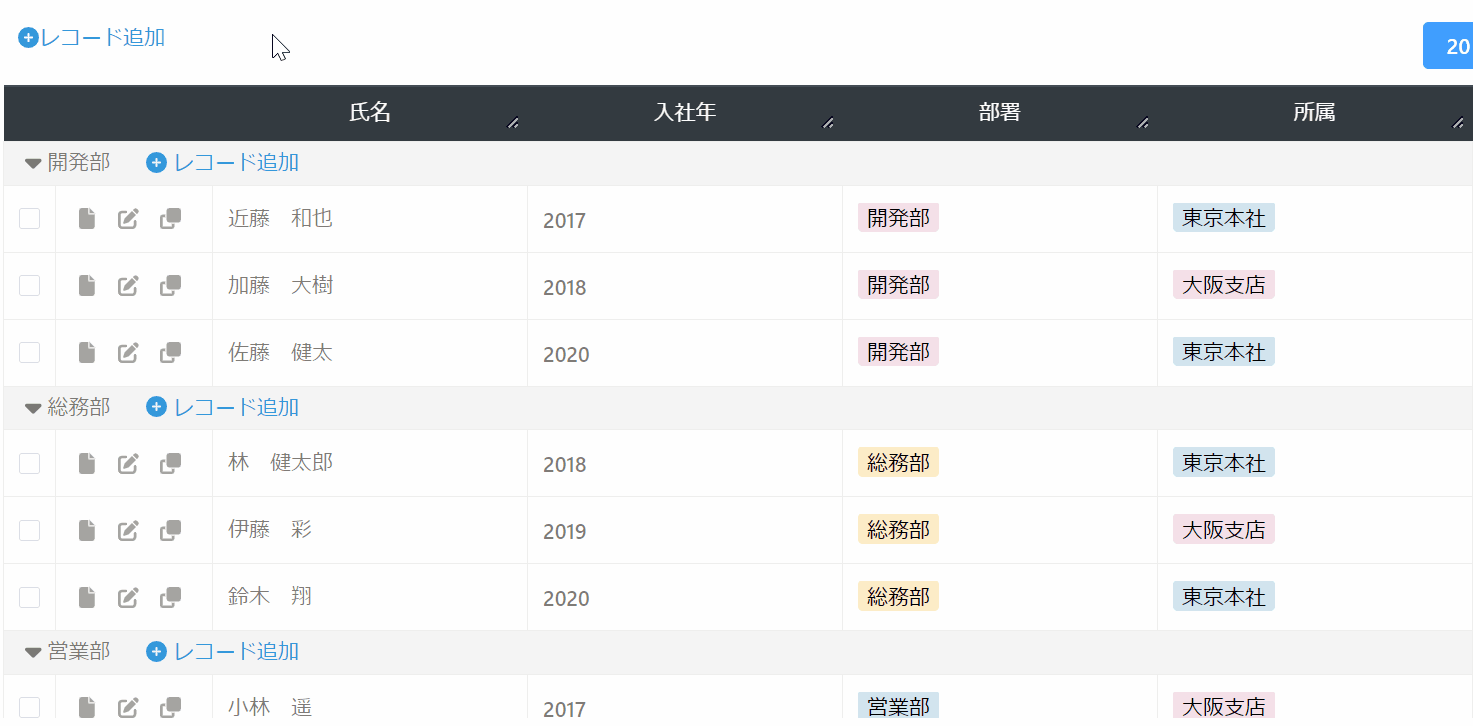Edit record icon for 伊藤 彩
Screen dimensions: 1473x726
point(128,530)
